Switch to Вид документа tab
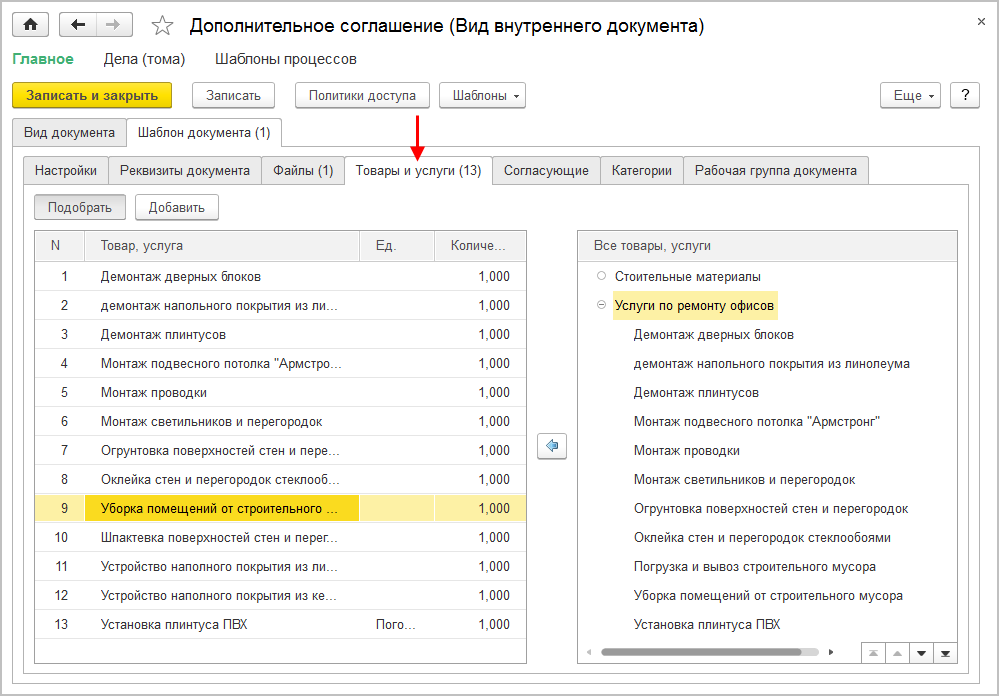The image size is (999, 696). coord(69,133)
